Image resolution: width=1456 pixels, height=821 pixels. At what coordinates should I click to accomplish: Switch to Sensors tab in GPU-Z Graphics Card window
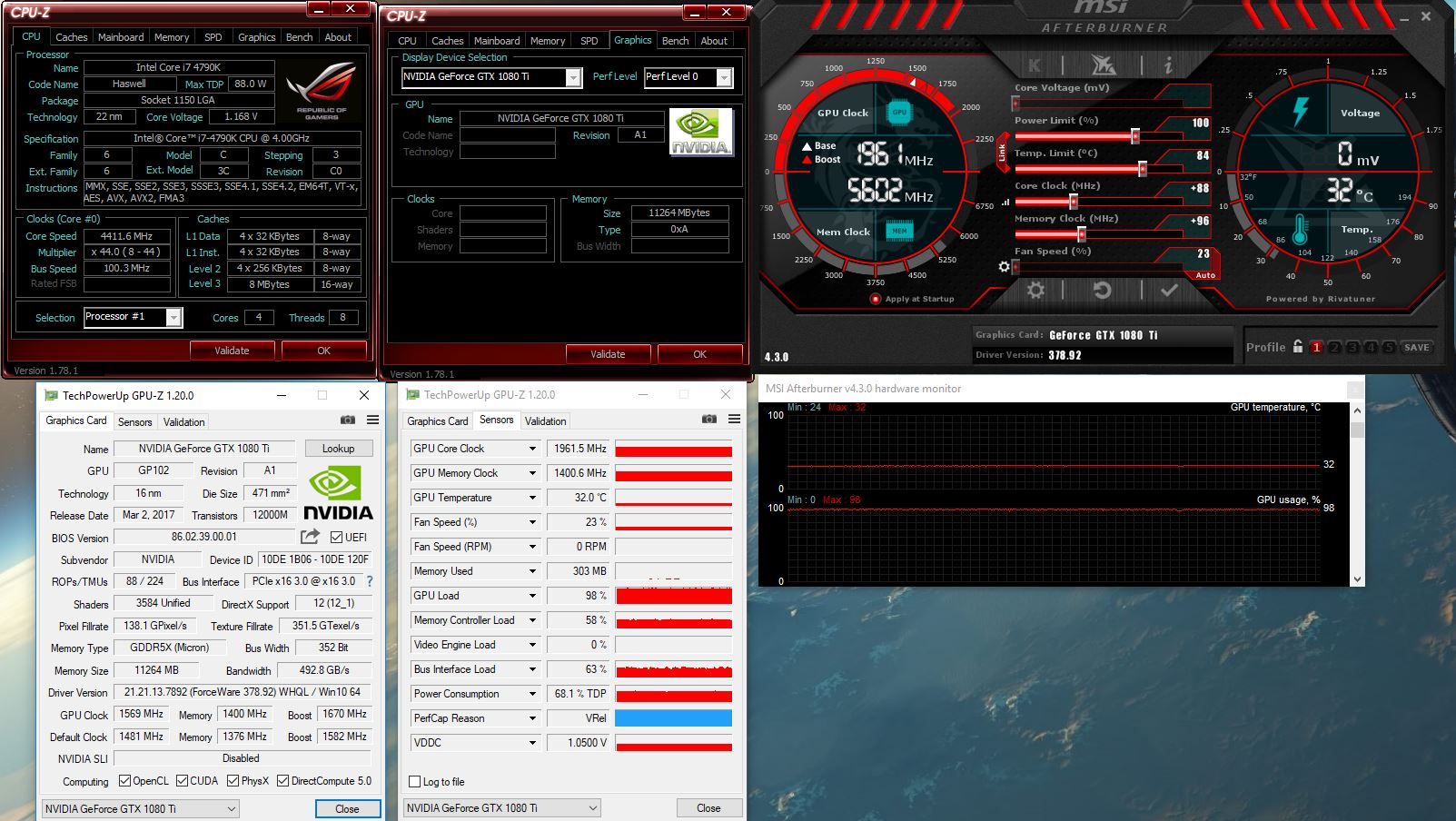click(x=135, y=422)
